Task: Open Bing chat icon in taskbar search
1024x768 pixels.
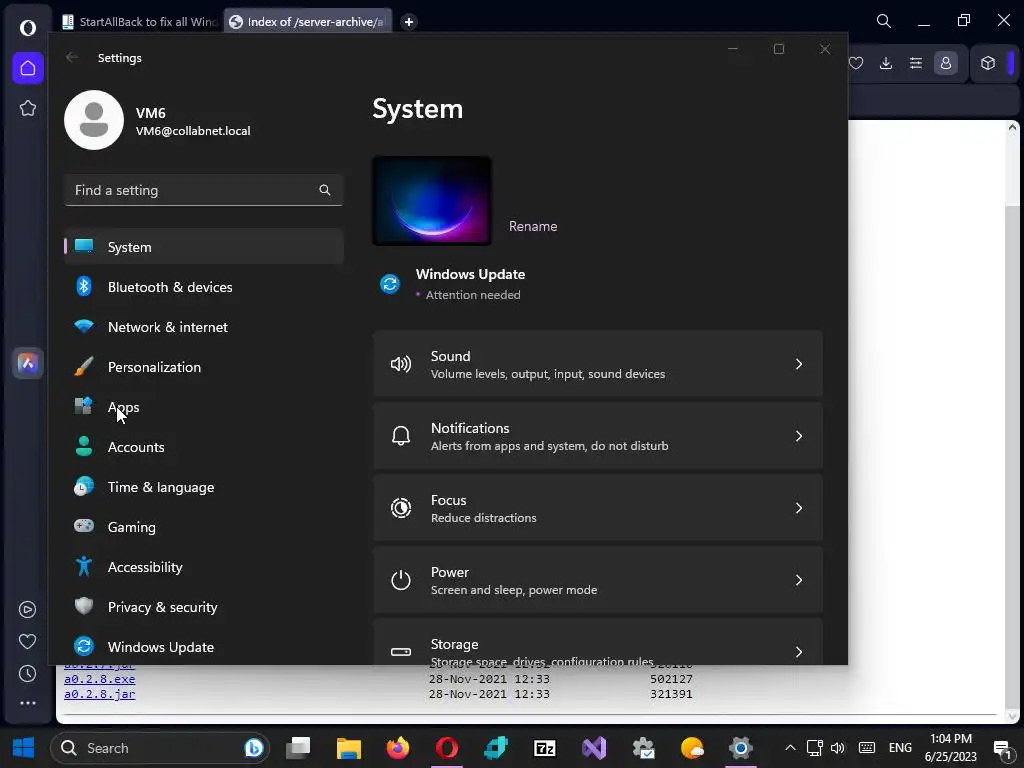Action: click(253, 748)
